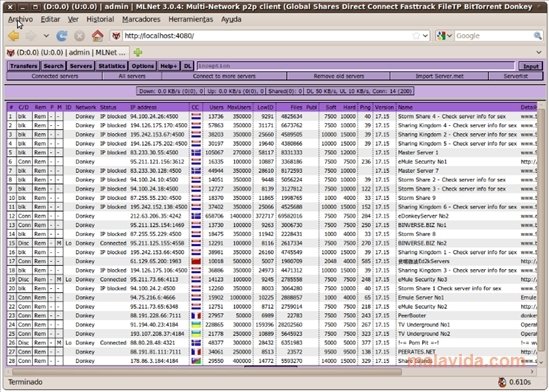This screenshot has height=392, width=549.
Task: Click Conn for eMule Security No1 row
Action: [x=24, y=162]
